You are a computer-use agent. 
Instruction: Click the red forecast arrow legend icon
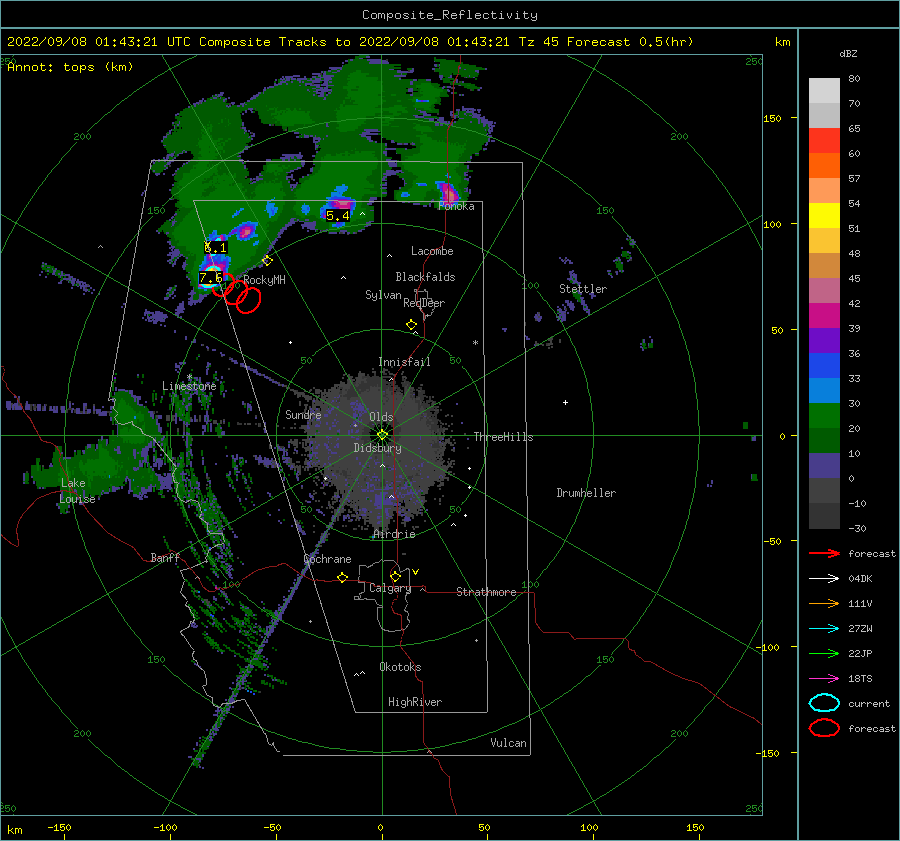824,553
